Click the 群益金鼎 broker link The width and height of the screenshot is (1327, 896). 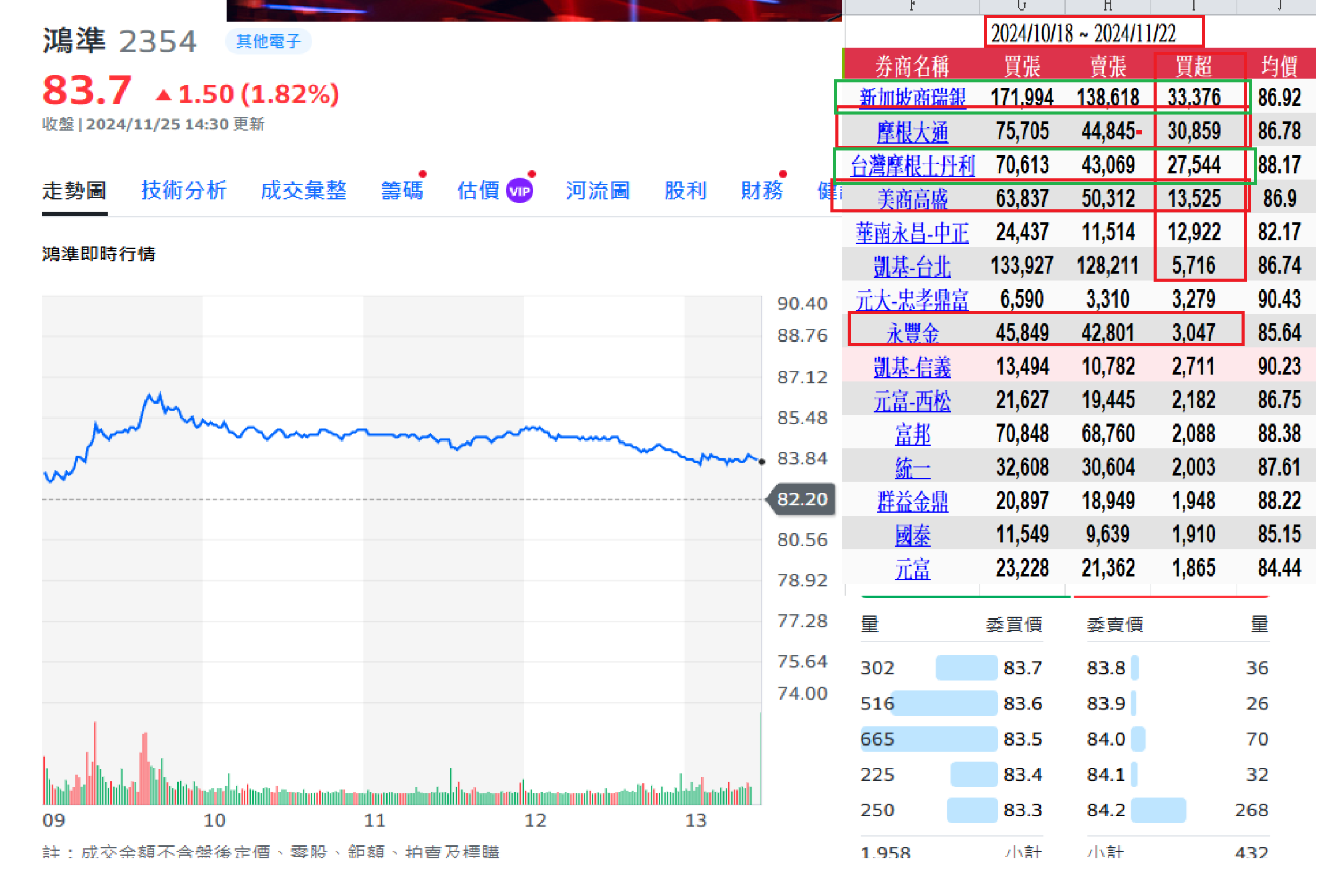(912, 501)
